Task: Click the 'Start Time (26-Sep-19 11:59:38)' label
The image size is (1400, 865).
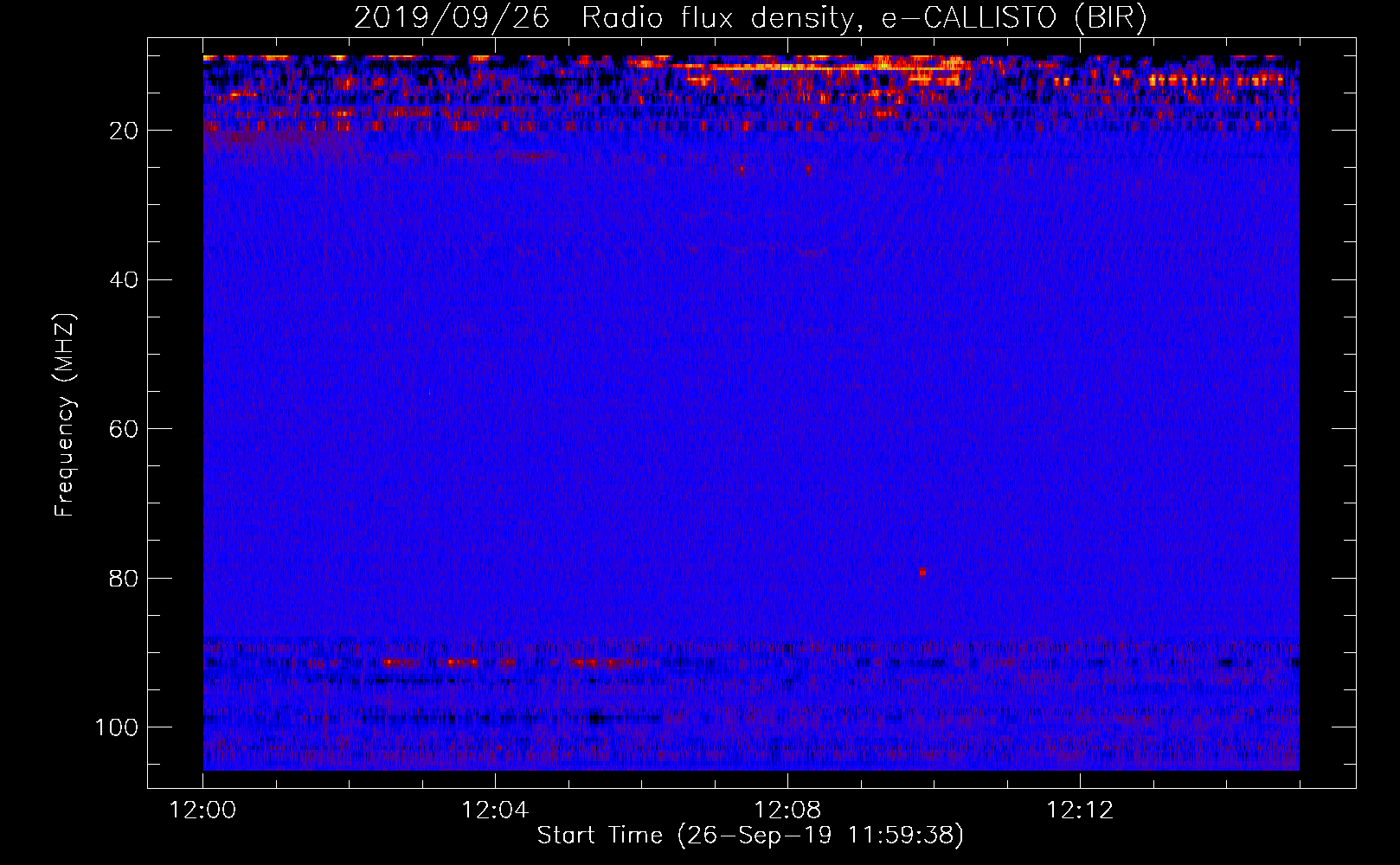Action: 750,836
